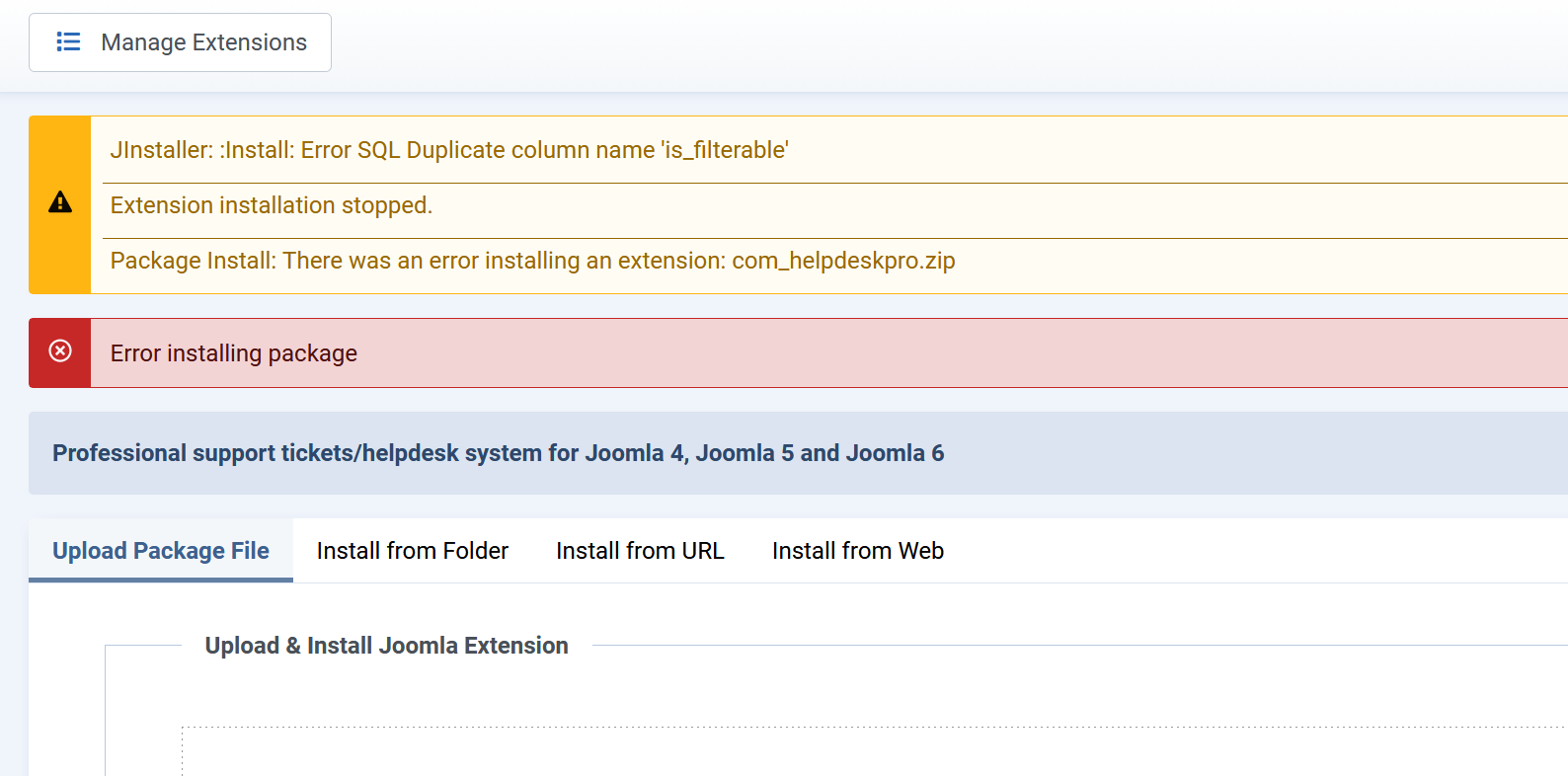
Task: Click the yellow warning triangle icon
Action: coord(60,202)
